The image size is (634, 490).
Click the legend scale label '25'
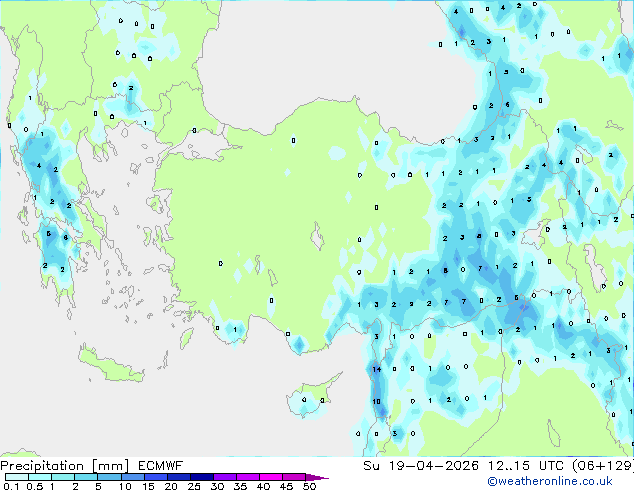tap(194, 486)
